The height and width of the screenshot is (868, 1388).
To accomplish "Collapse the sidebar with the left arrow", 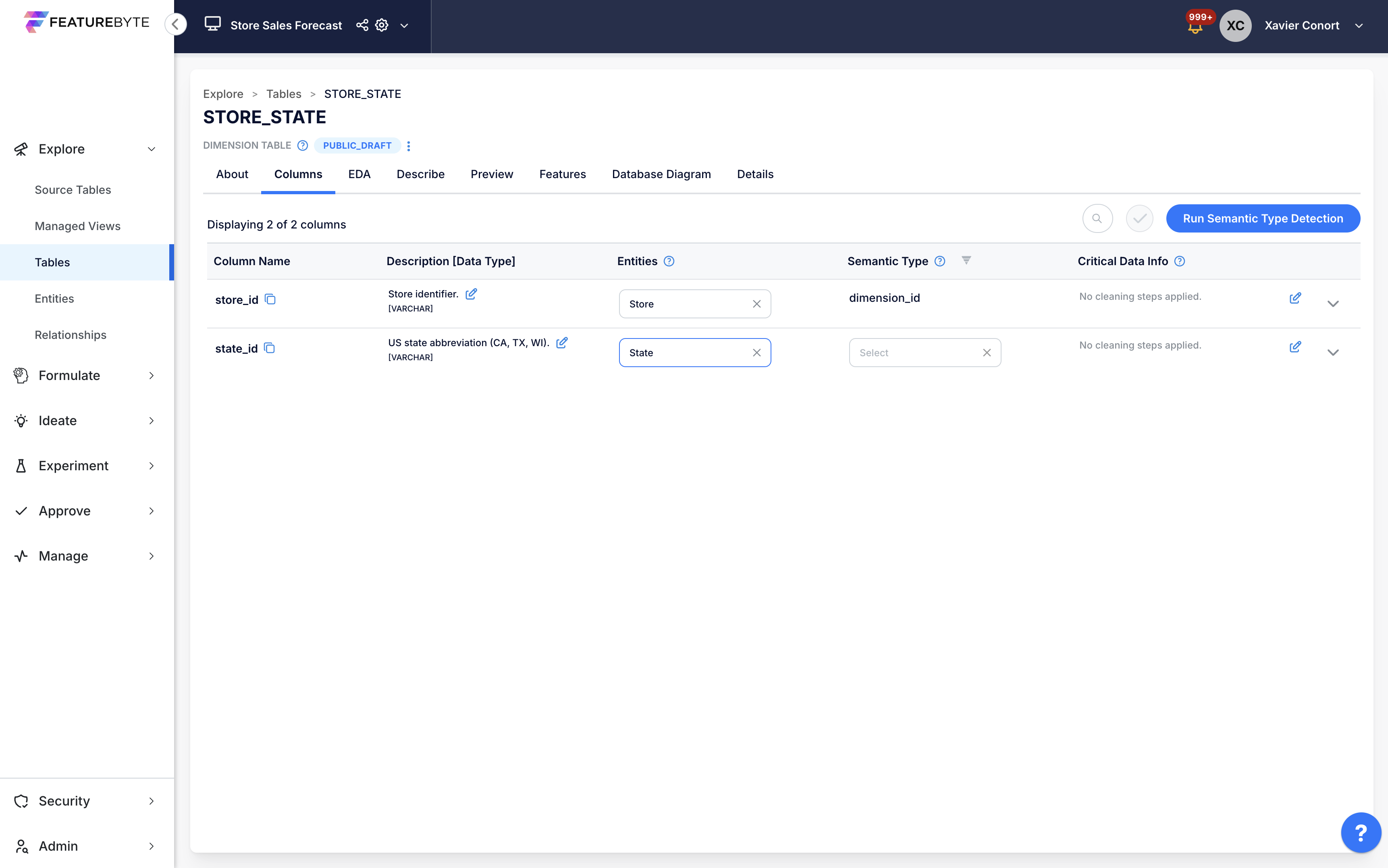I will pyautogui.click(x=176, y=24).
